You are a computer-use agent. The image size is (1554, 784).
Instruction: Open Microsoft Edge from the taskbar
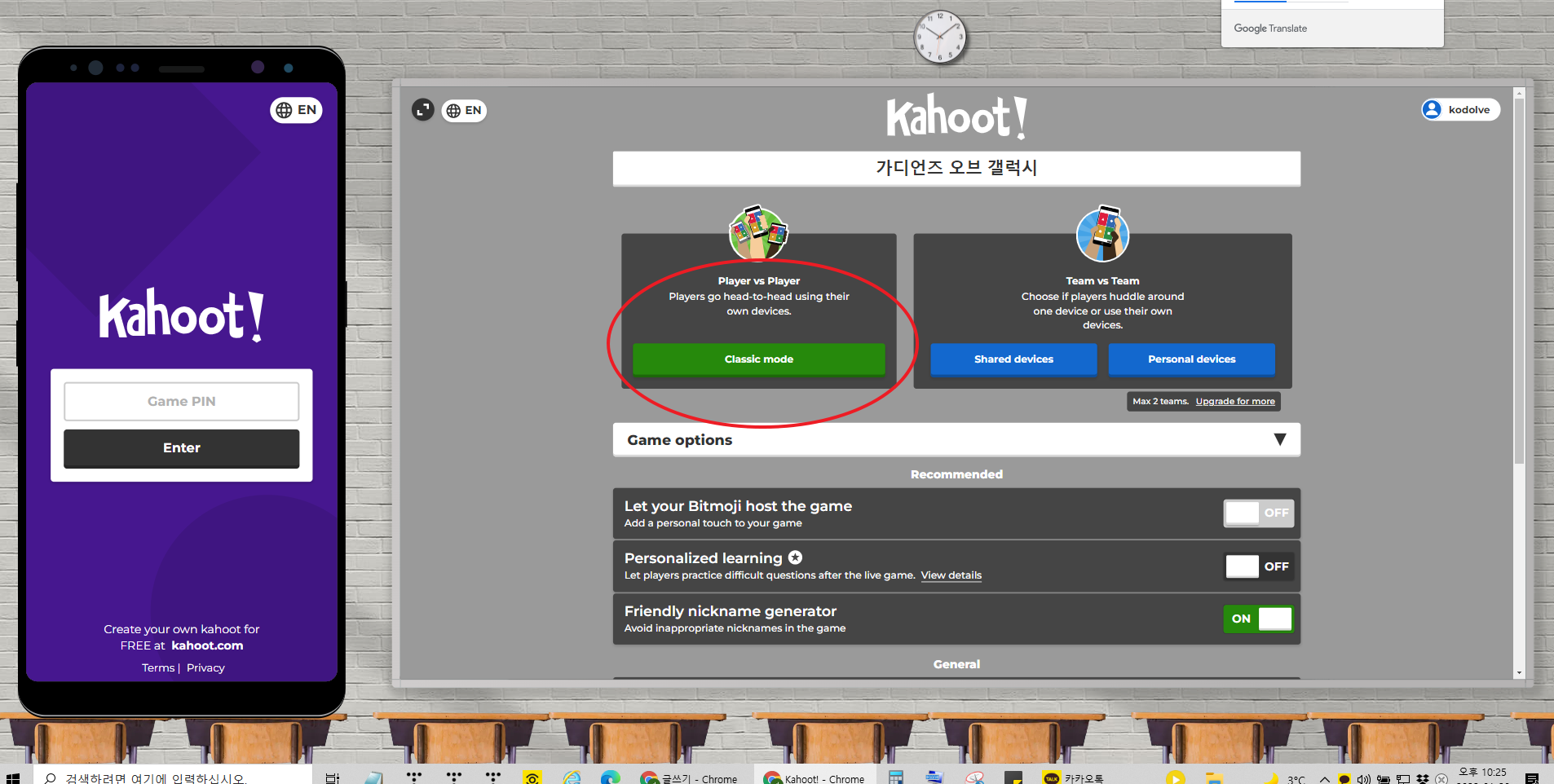coord(610,778)
